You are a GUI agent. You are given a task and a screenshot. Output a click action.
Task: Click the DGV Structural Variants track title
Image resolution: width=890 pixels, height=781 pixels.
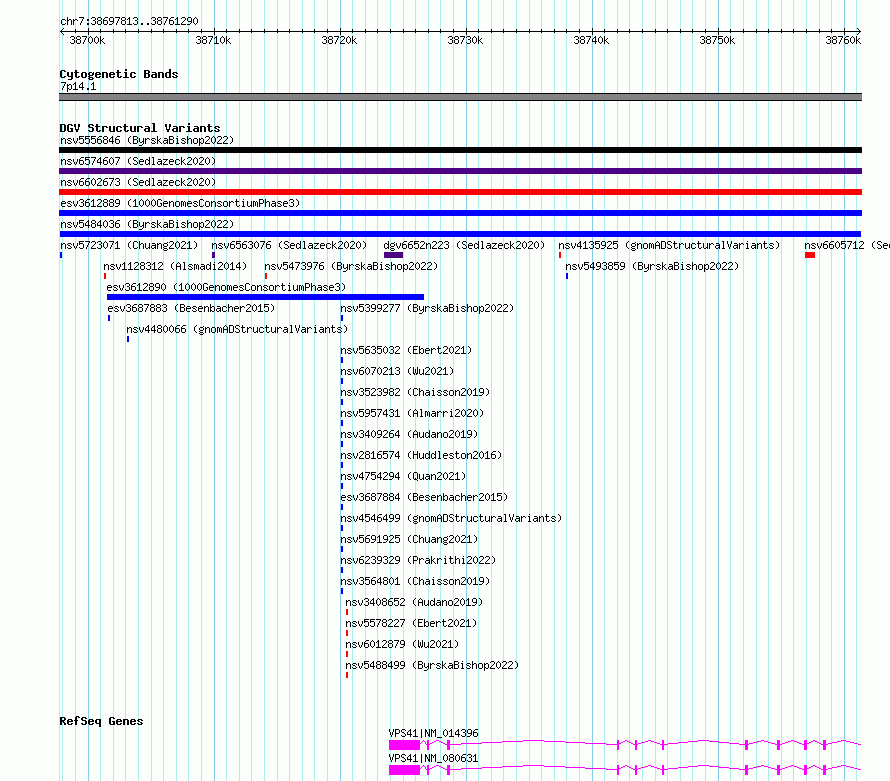(x=140, y=128)
